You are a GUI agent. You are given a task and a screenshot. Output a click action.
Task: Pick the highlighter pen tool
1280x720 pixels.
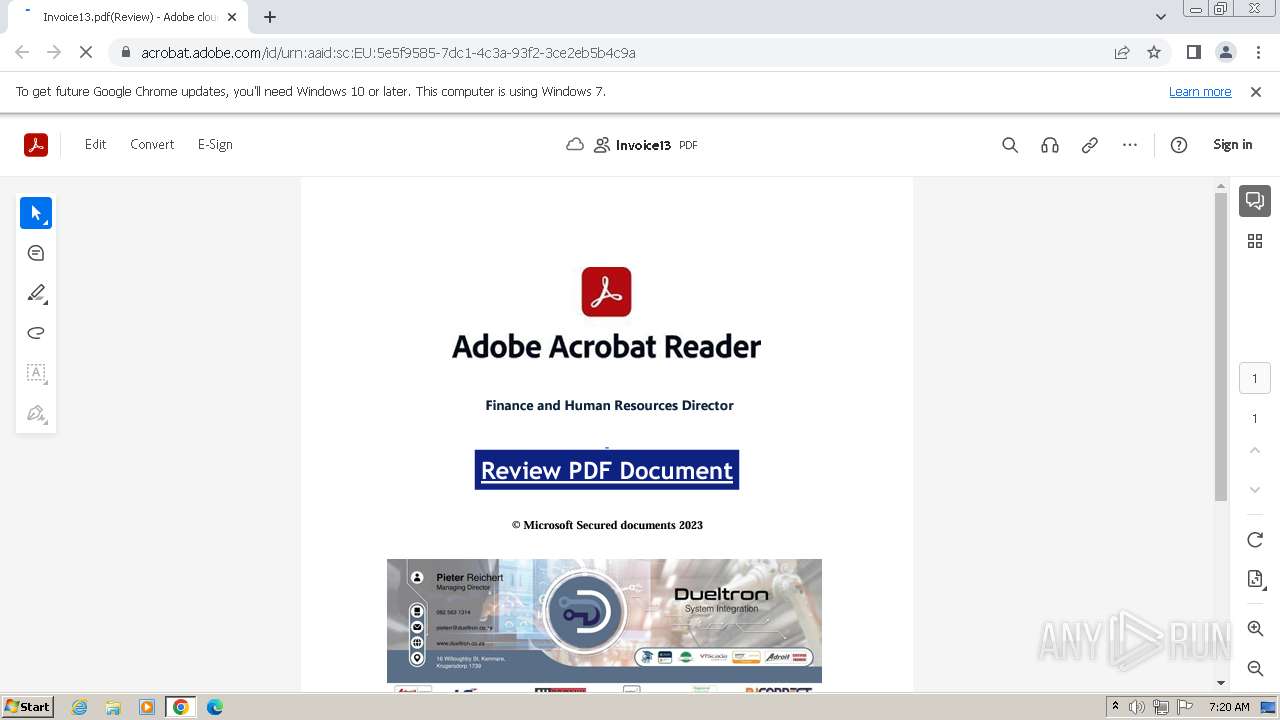pos(36,293)
